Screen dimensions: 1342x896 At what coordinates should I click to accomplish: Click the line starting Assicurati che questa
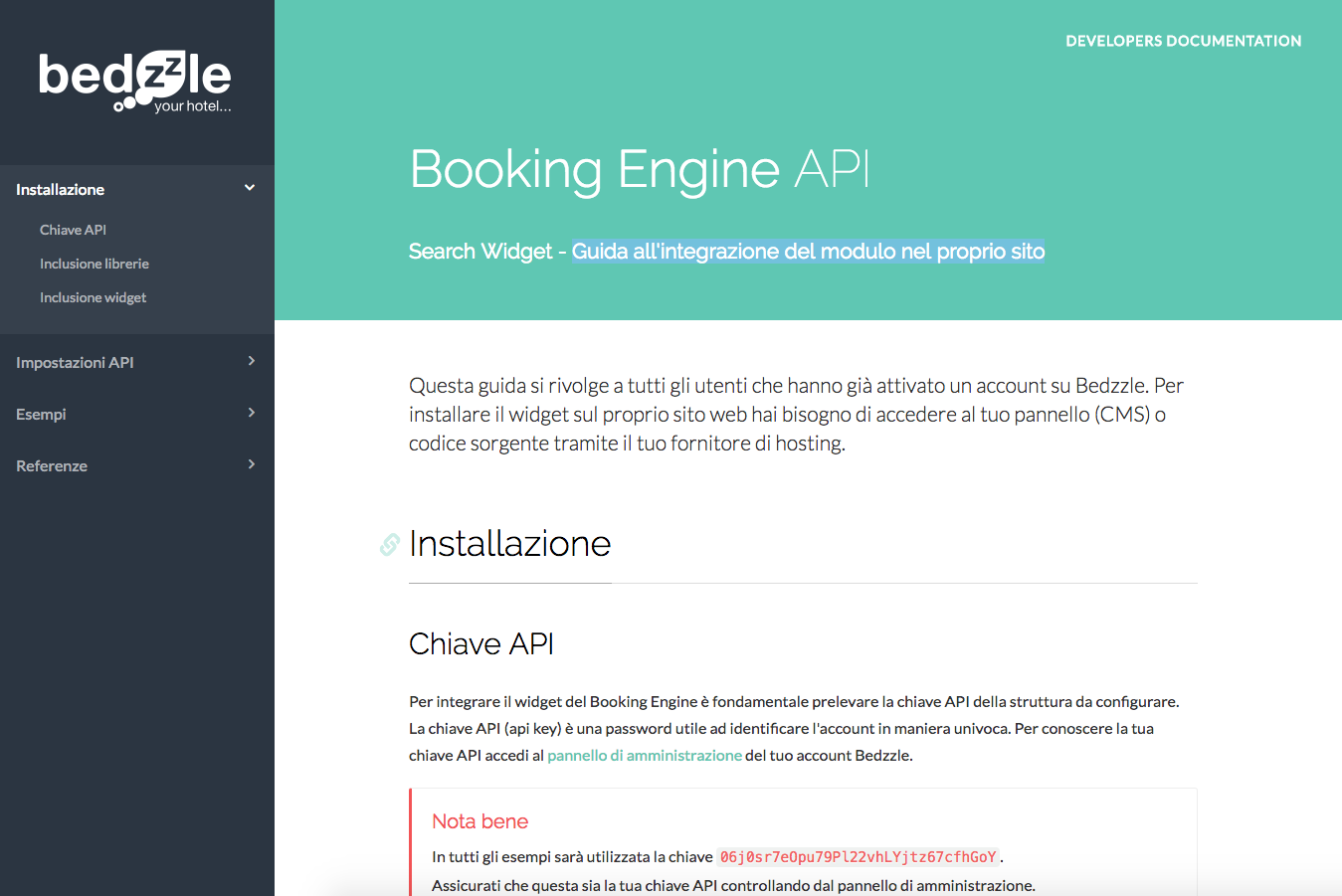[x=733, y=886]
